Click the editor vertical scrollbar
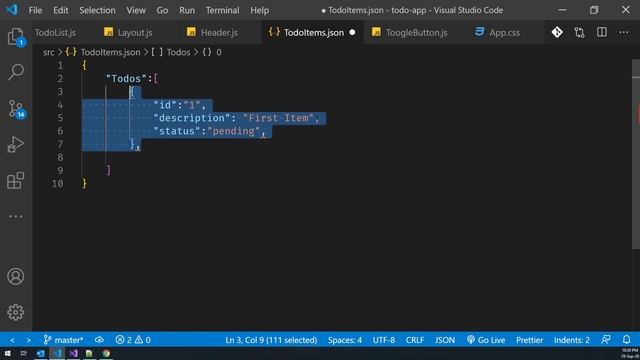This screenshot has height=360, width=640. tap(636, 154)
